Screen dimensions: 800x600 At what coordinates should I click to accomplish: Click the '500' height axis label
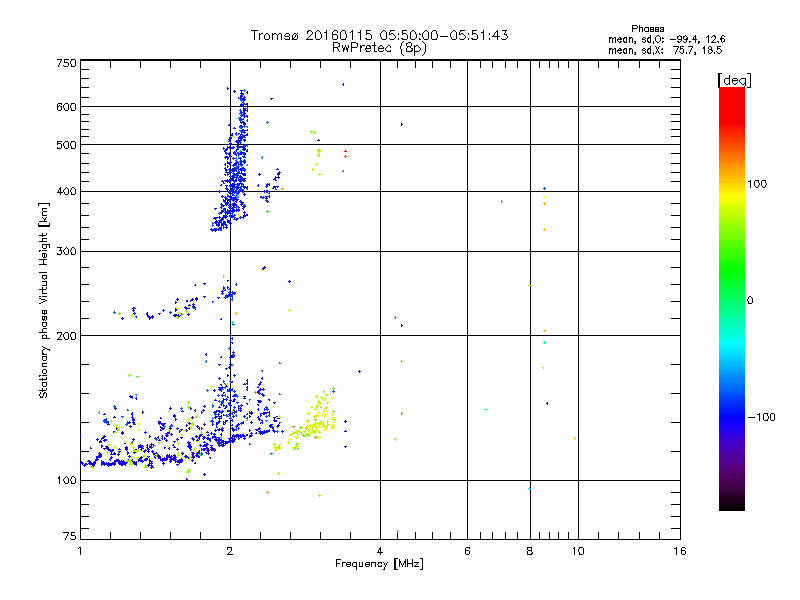point(67,145)
